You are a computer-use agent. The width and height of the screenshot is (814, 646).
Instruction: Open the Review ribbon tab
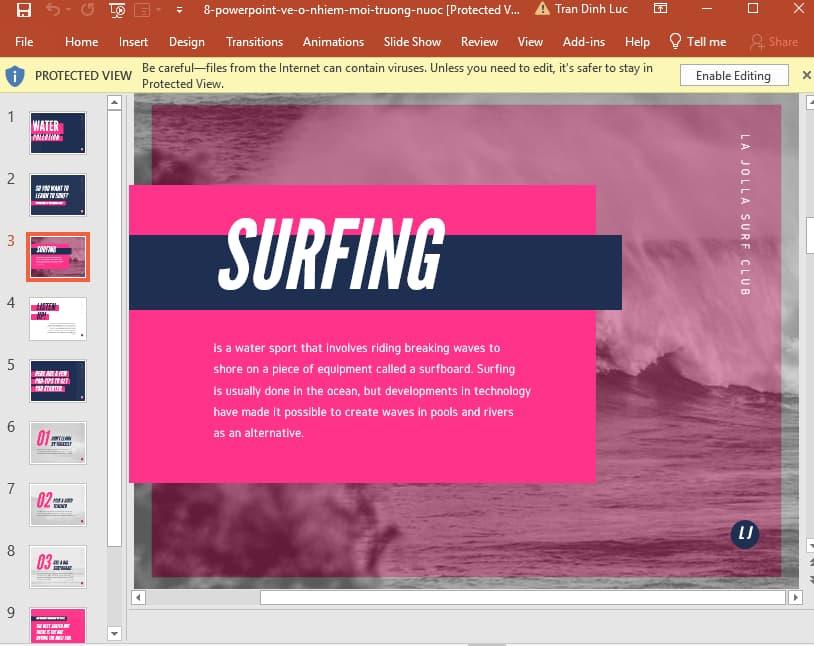pos(479,42)
